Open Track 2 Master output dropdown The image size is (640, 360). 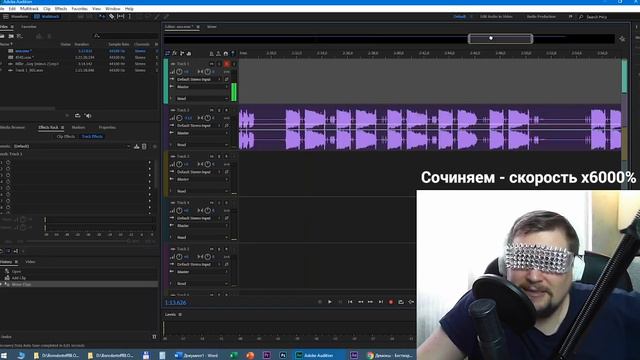202,133
